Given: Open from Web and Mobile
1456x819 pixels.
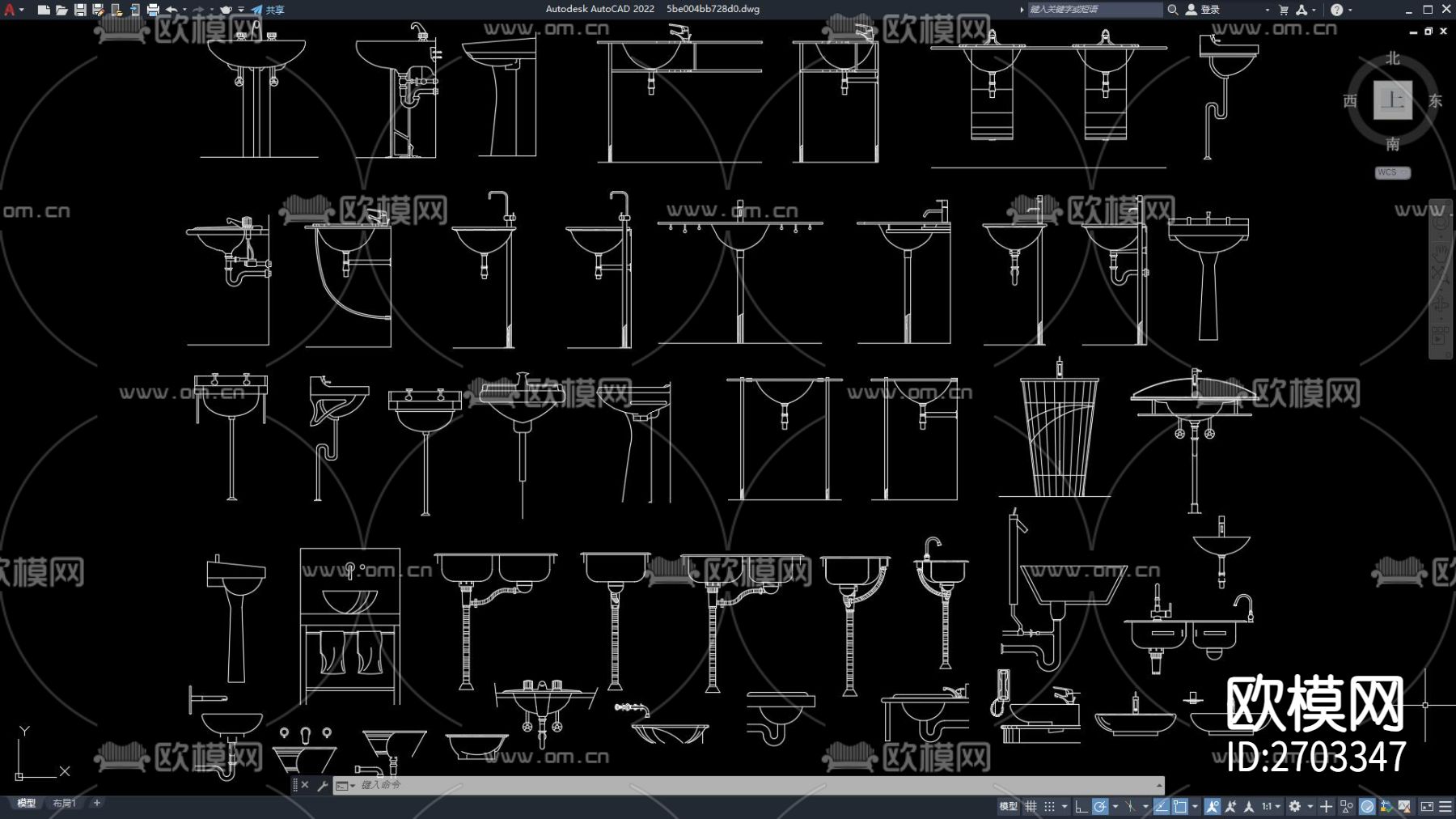Looking at the screenshot, I should [x=116, y=10].
